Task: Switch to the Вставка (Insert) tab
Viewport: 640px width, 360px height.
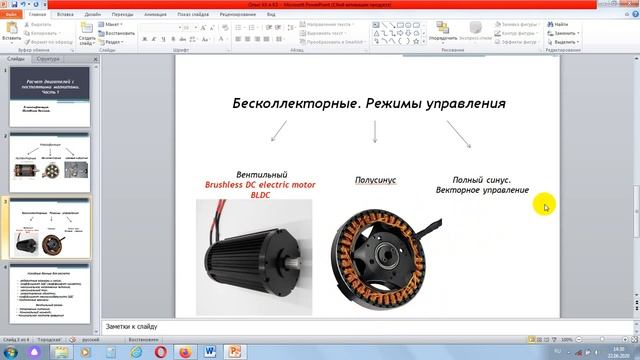Action: [x=65, y=14]
